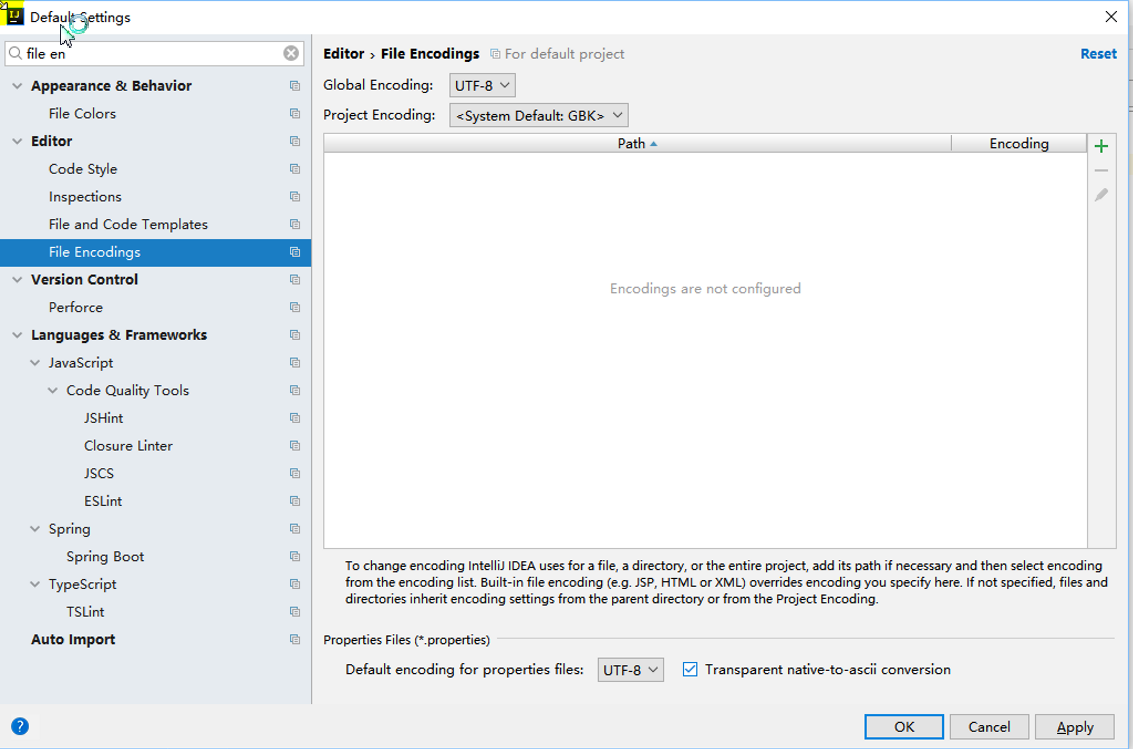This screenshot has width=1133, height=749.
Task: Select Perforce settings page
Action: pos(76,307)
